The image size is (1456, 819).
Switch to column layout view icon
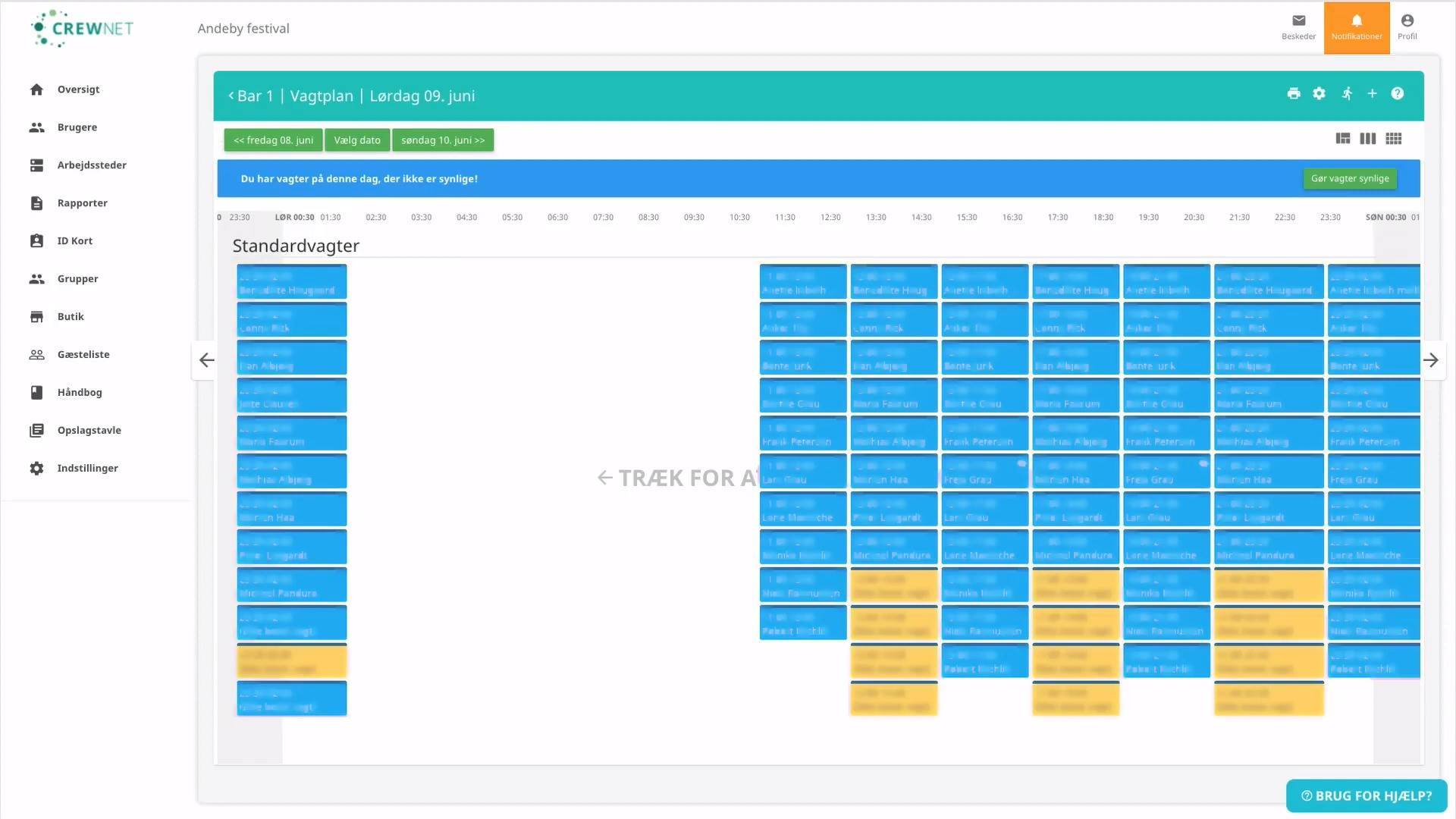click(1368, 139)
